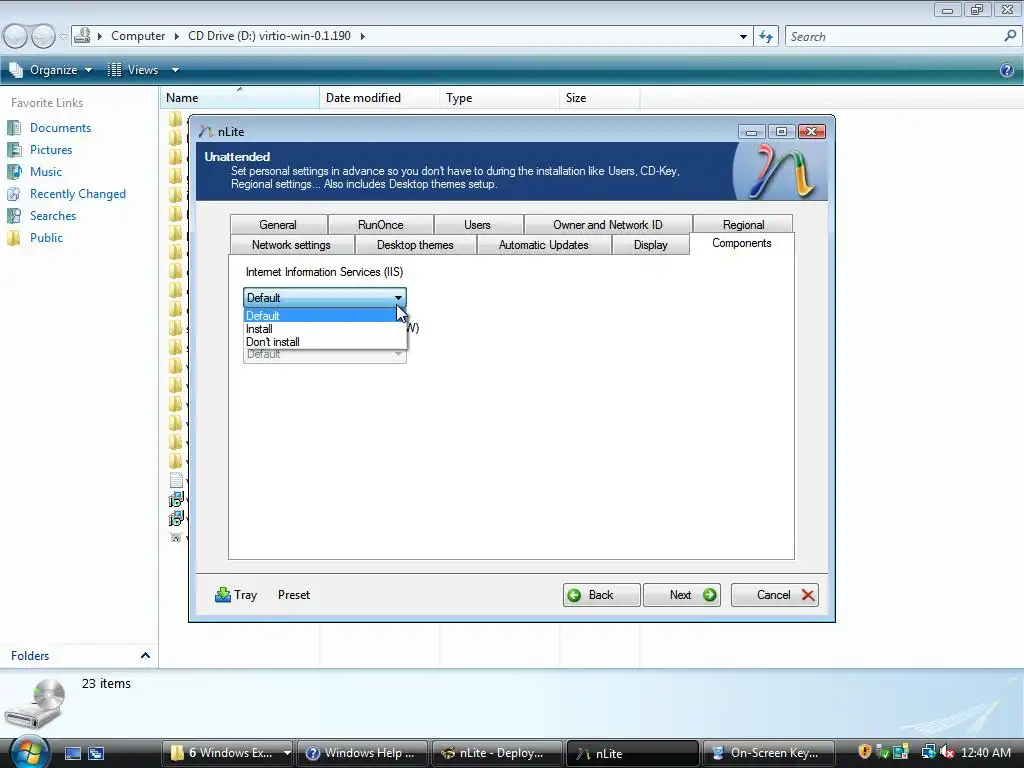Open Music in Favorite Links
This screenshot has width=1024, height=768.
(46, 172)
